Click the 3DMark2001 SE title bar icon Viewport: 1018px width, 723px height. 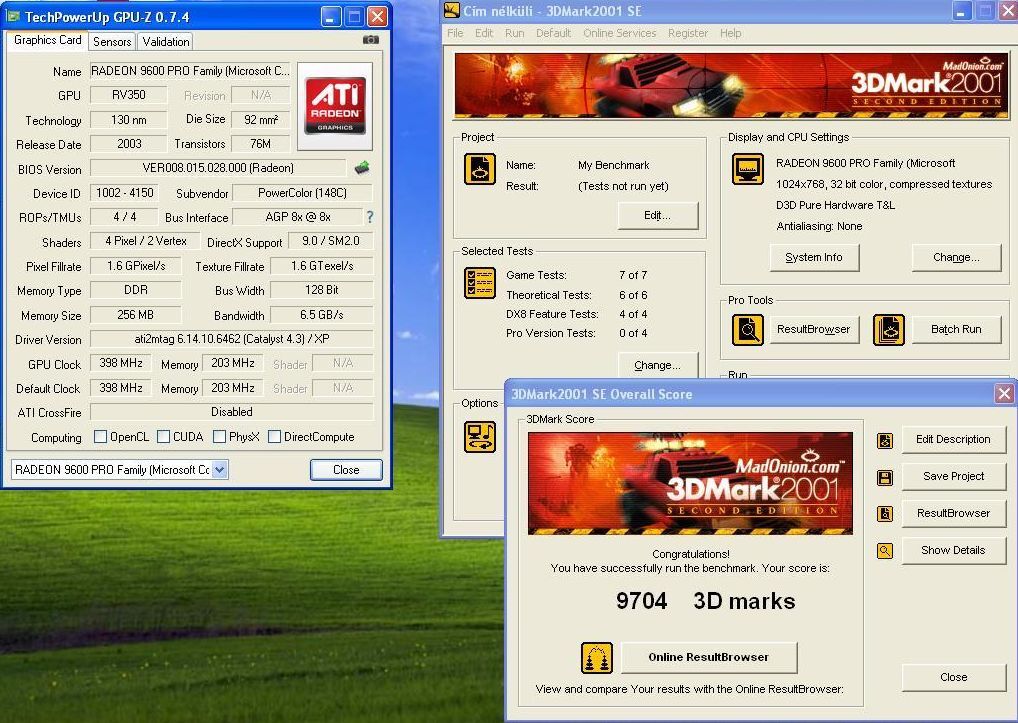pos(451,10)
